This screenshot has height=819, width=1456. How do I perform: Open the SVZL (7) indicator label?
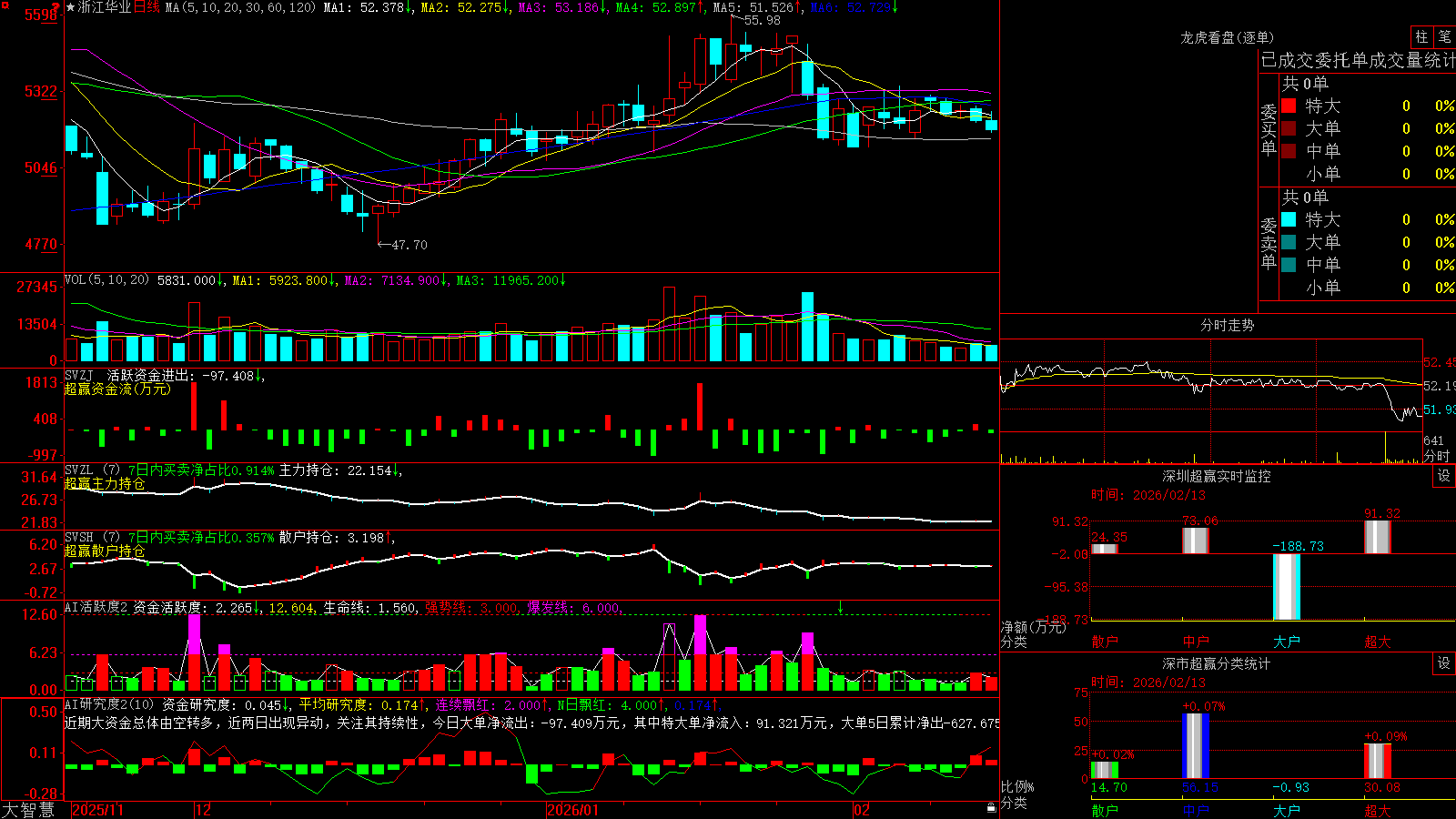coord(93,470)
